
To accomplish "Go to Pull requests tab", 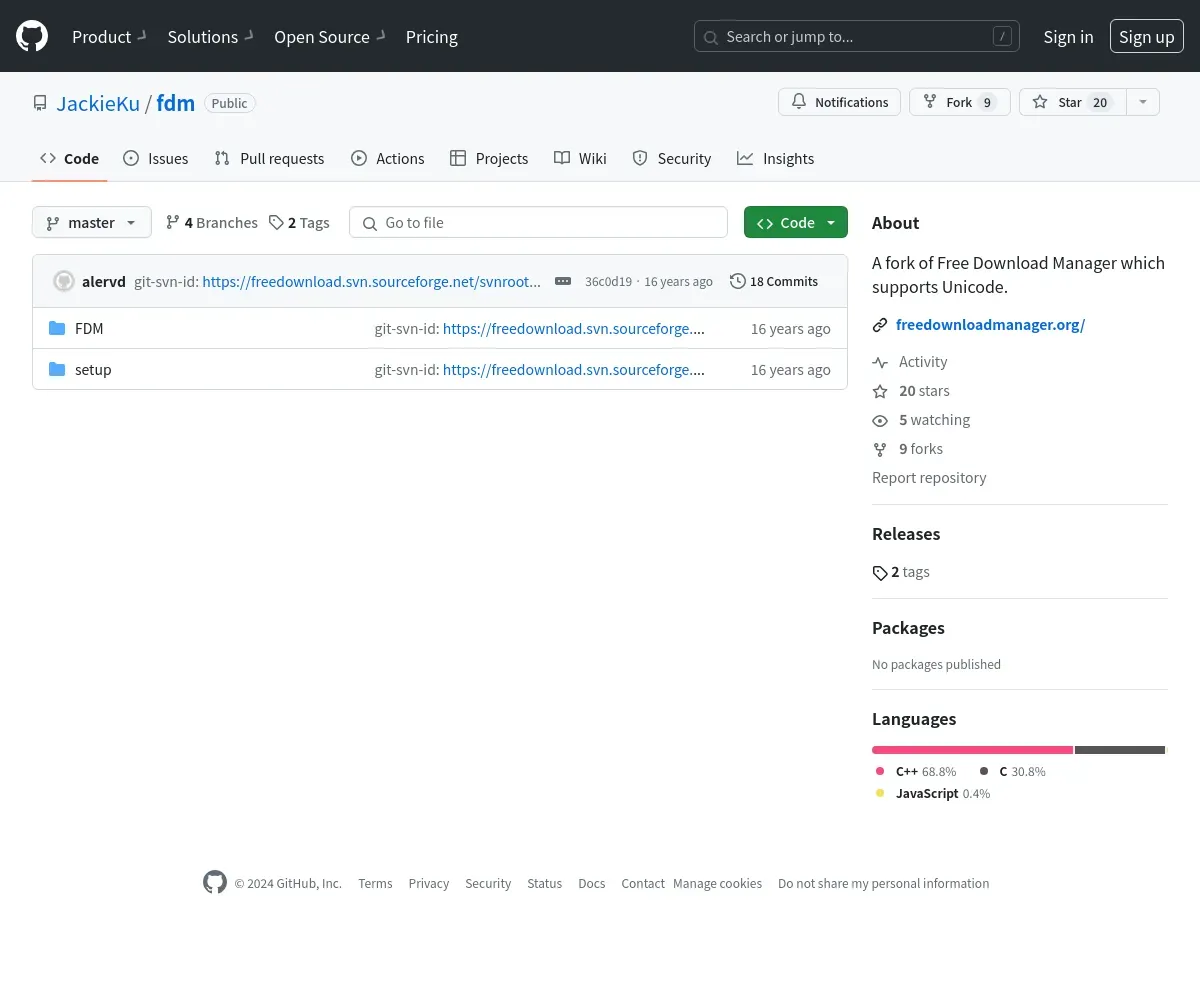I will point(270,159).
